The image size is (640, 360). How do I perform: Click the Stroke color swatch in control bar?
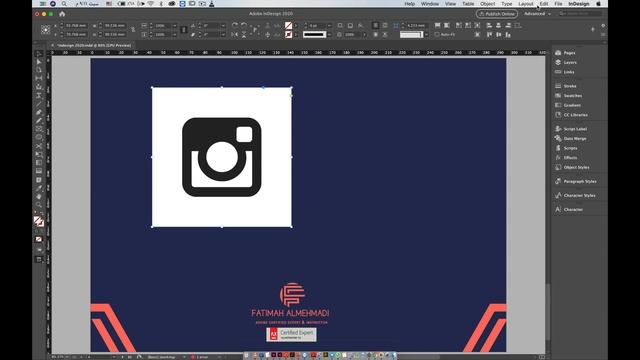[x=289, y=35]
